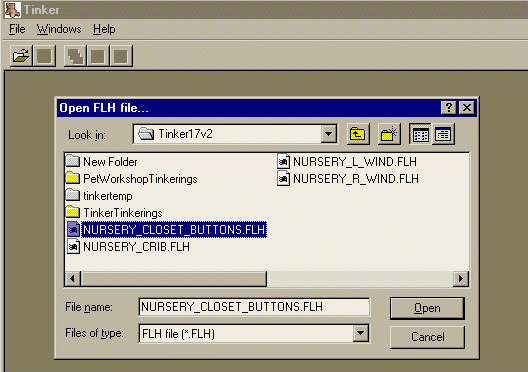Select the NURSERY_CRIB.FLH file
This screenshot has width=528, height=372.
point(128,247)
